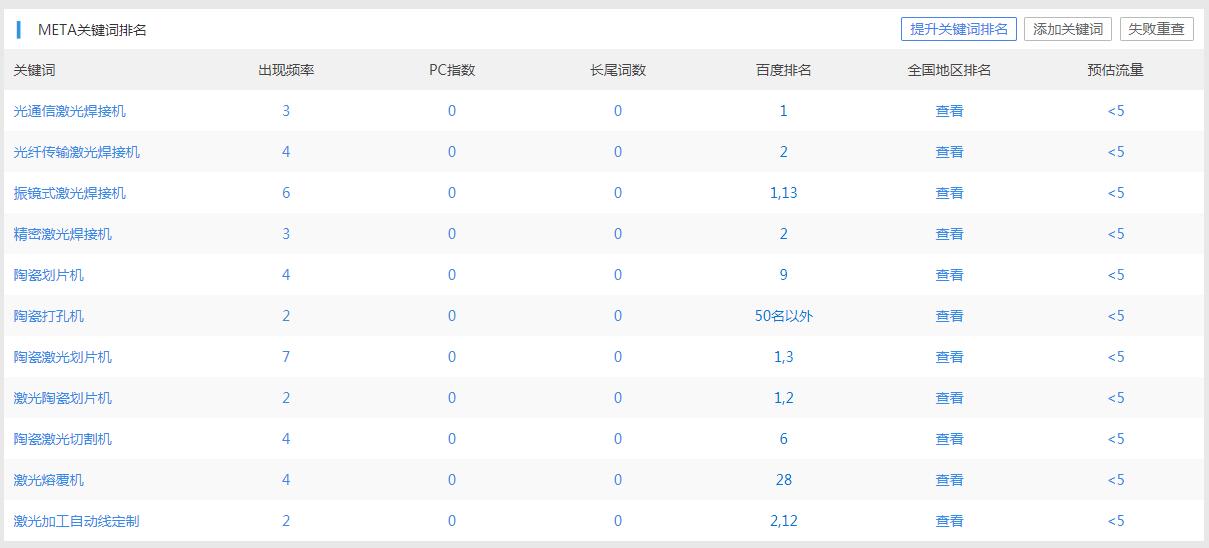The height and width of the screenshot is (548, 1209).
Task: Click the 长尾词数 column header
Action: click(x=618, y=70)
